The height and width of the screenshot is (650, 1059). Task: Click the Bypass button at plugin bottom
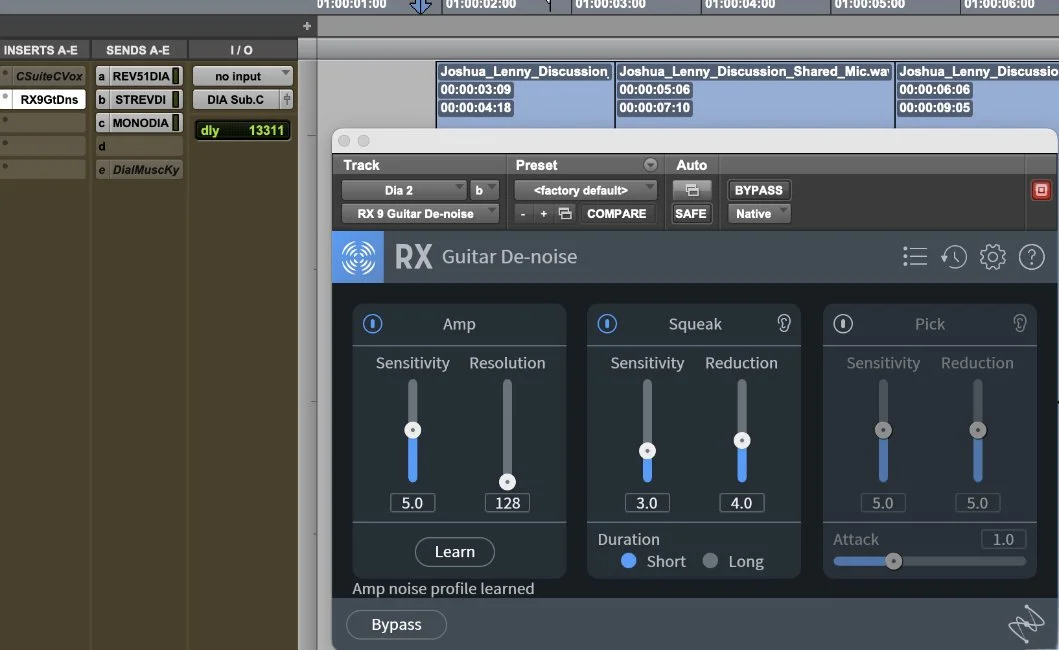tap(396, 624)
